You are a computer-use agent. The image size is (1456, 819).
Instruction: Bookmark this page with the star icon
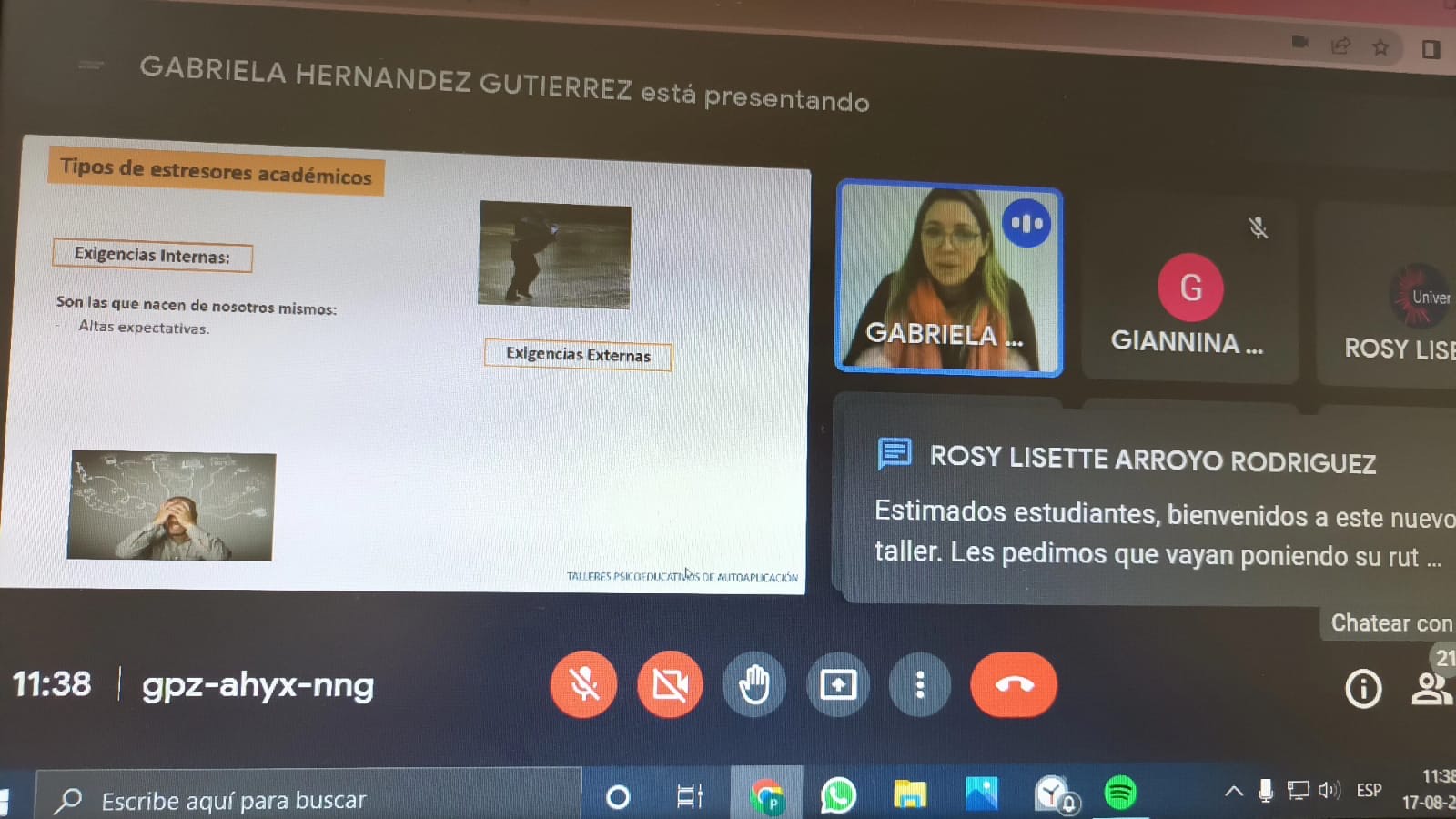click(x=1380, y=47)
